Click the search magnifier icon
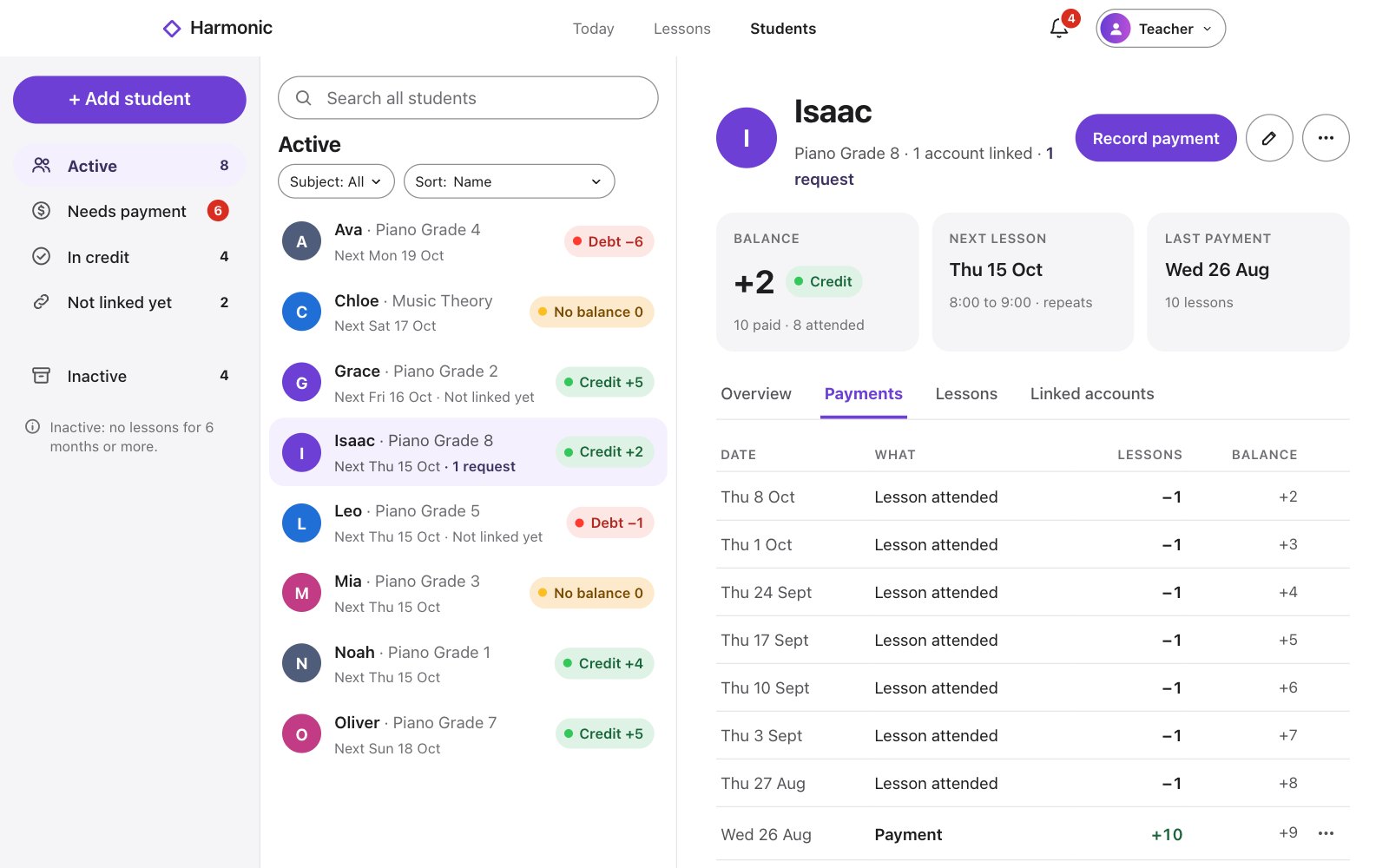This screenshot has width=1389, height=868. [x=304, y=98]
